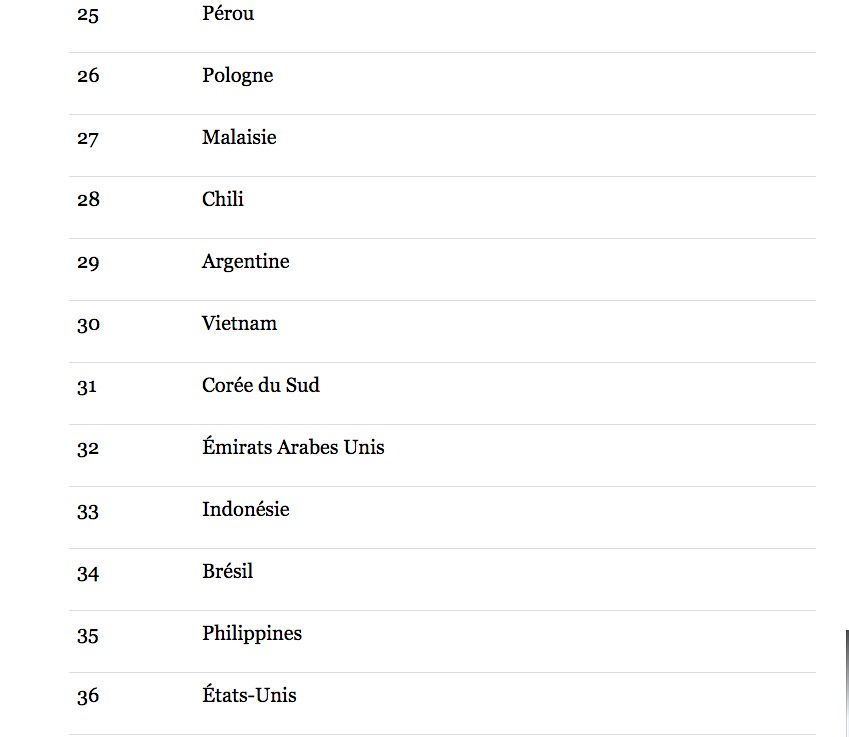
Task: Select rank number 34
Action: coord(88,573)
